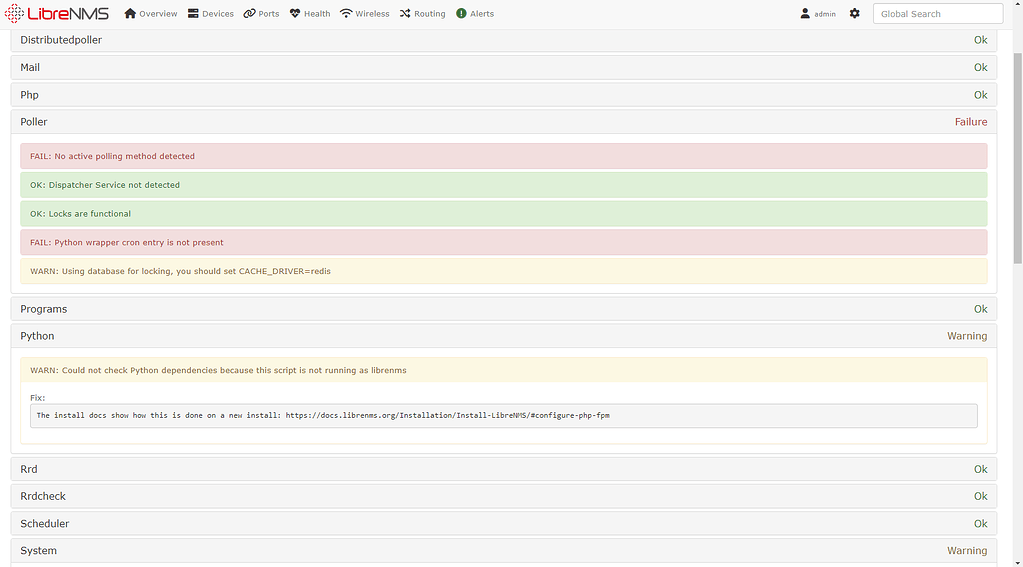The width and height of the screenshot is (1023, 567).
Task: Open the Alerts menu
Action: coord(475,13)
